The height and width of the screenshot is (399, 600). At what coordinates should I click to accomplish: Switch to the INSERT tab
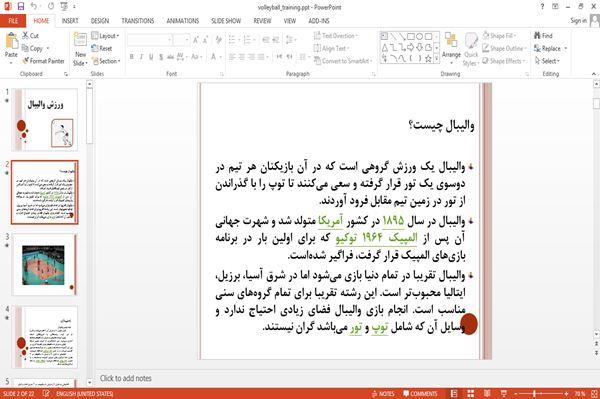pos(70,21)
